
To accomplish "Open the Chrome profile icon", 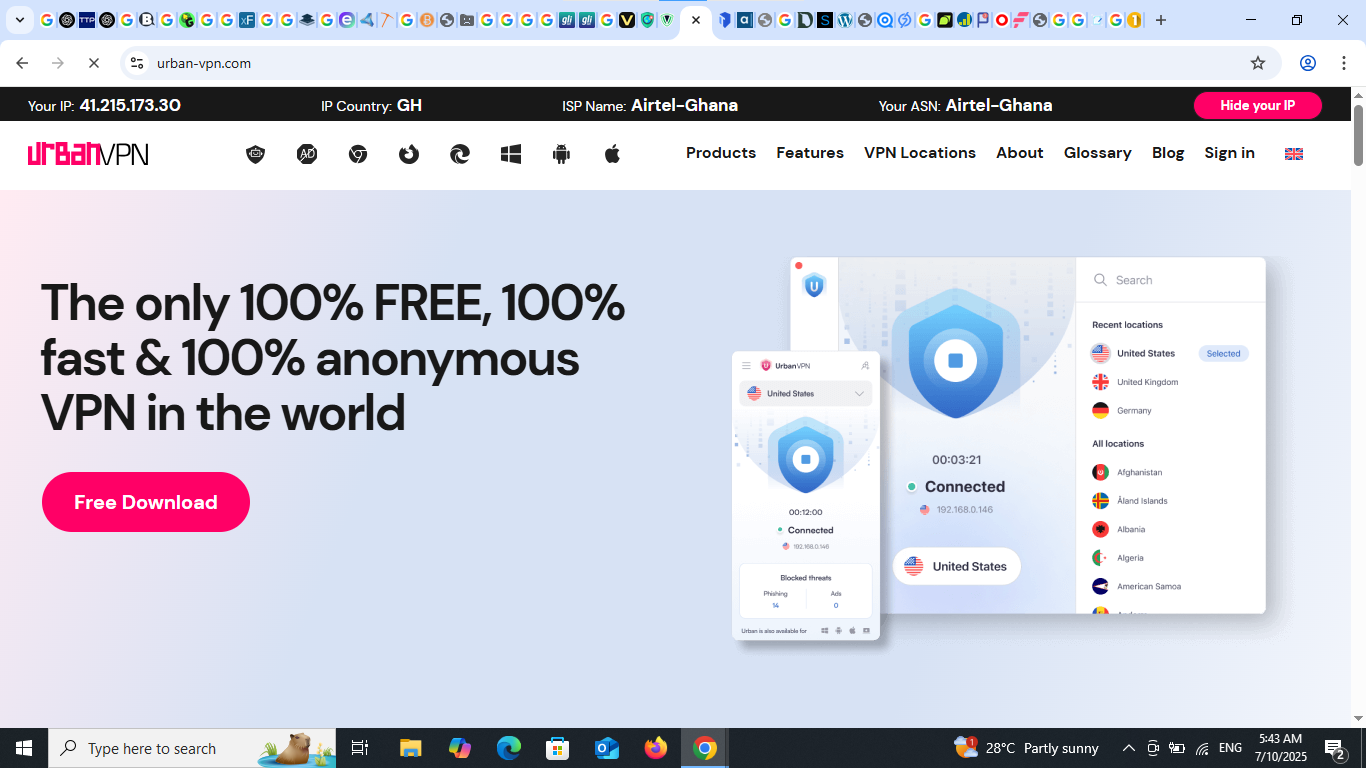I will pos(1307,63).
